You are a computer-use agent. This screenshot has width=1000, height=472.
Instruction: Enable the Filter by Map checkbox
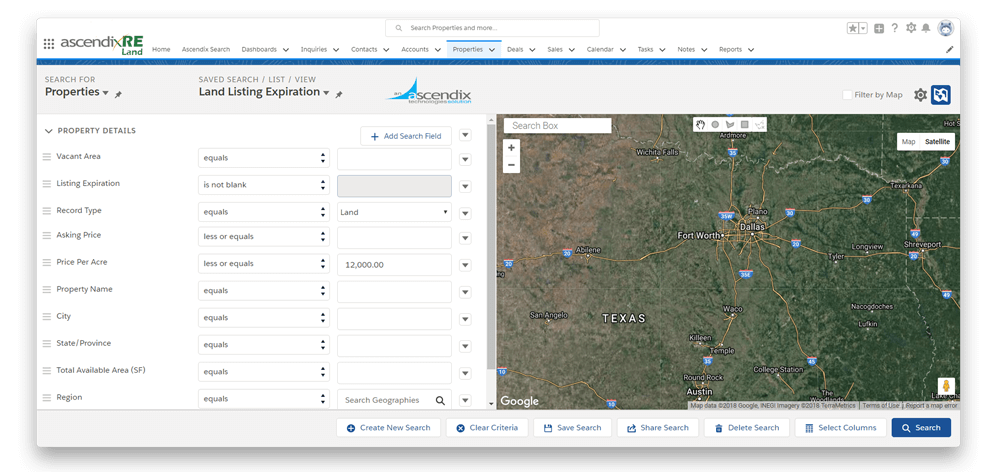click(x=847, y=95)
